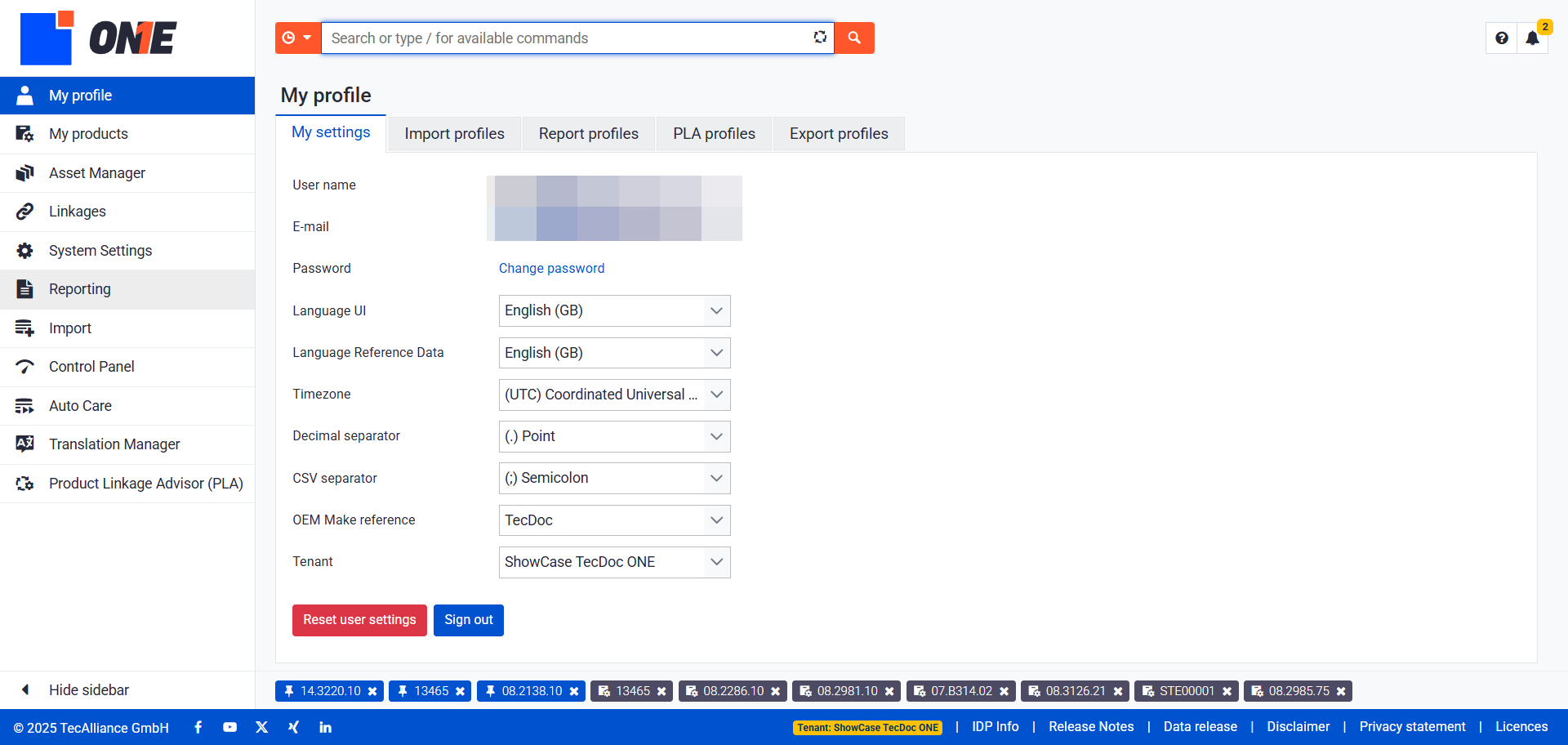Click the orange search magnifier button
Screen dimensions: 1568x745
pos(854,38)
